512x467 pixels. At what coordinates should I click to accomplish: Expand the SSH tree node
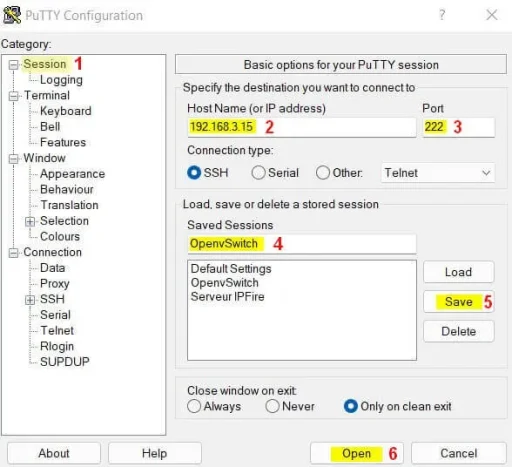30,300
